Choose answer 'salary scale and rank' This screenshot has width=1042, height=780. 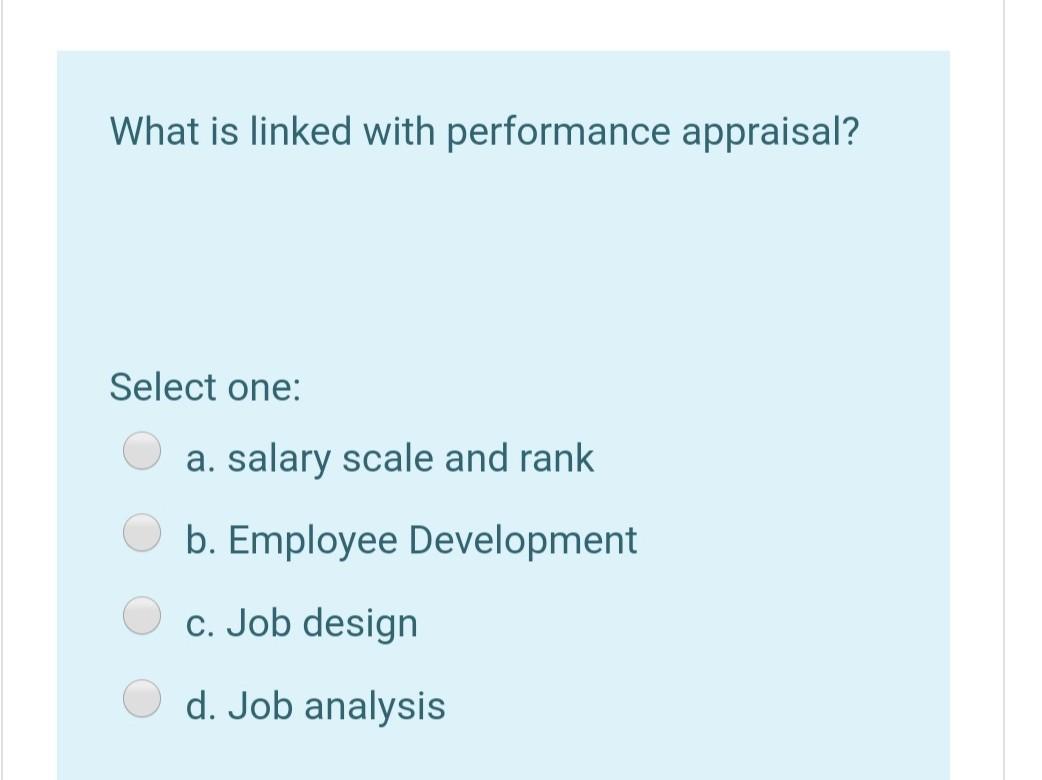pyautogui.click(x=390, y=458)
